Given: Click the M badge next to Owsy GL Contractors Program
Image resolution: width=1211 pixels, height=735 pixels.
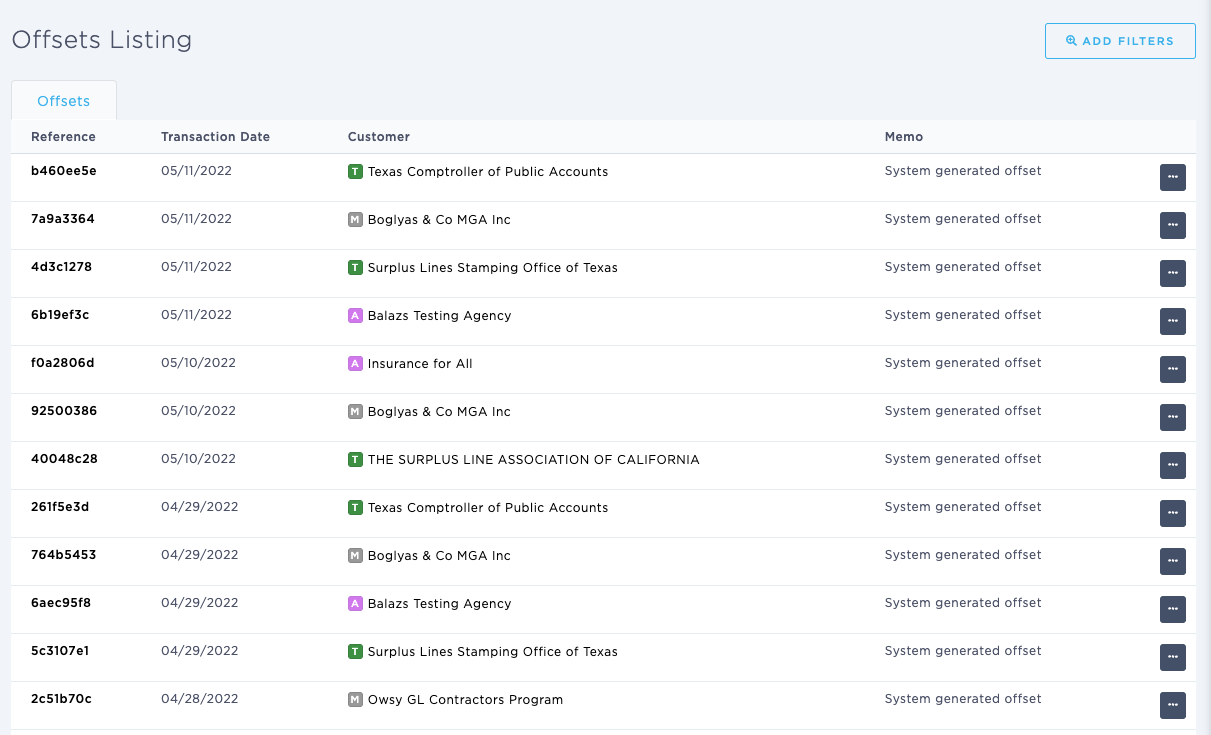Looking at the screenshot, I should coord(354,699).
